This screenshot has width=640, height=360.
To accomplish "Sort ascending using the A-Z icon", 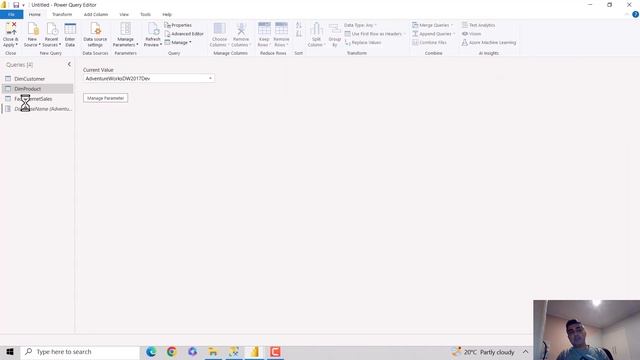I will click(299, 25).
